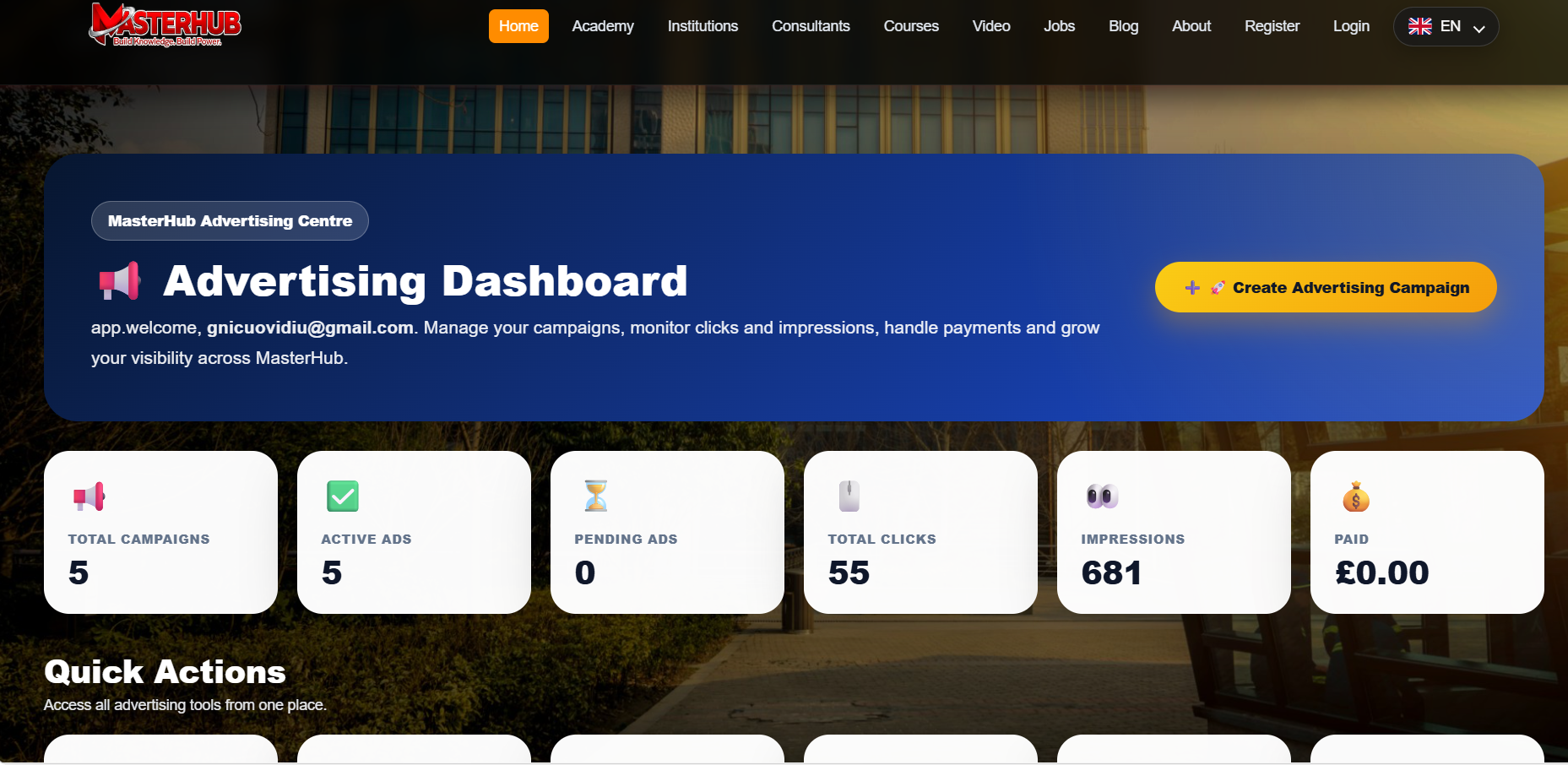Go to the Academy page
The width and height of the screenshot is (1568, 765).
603,26
